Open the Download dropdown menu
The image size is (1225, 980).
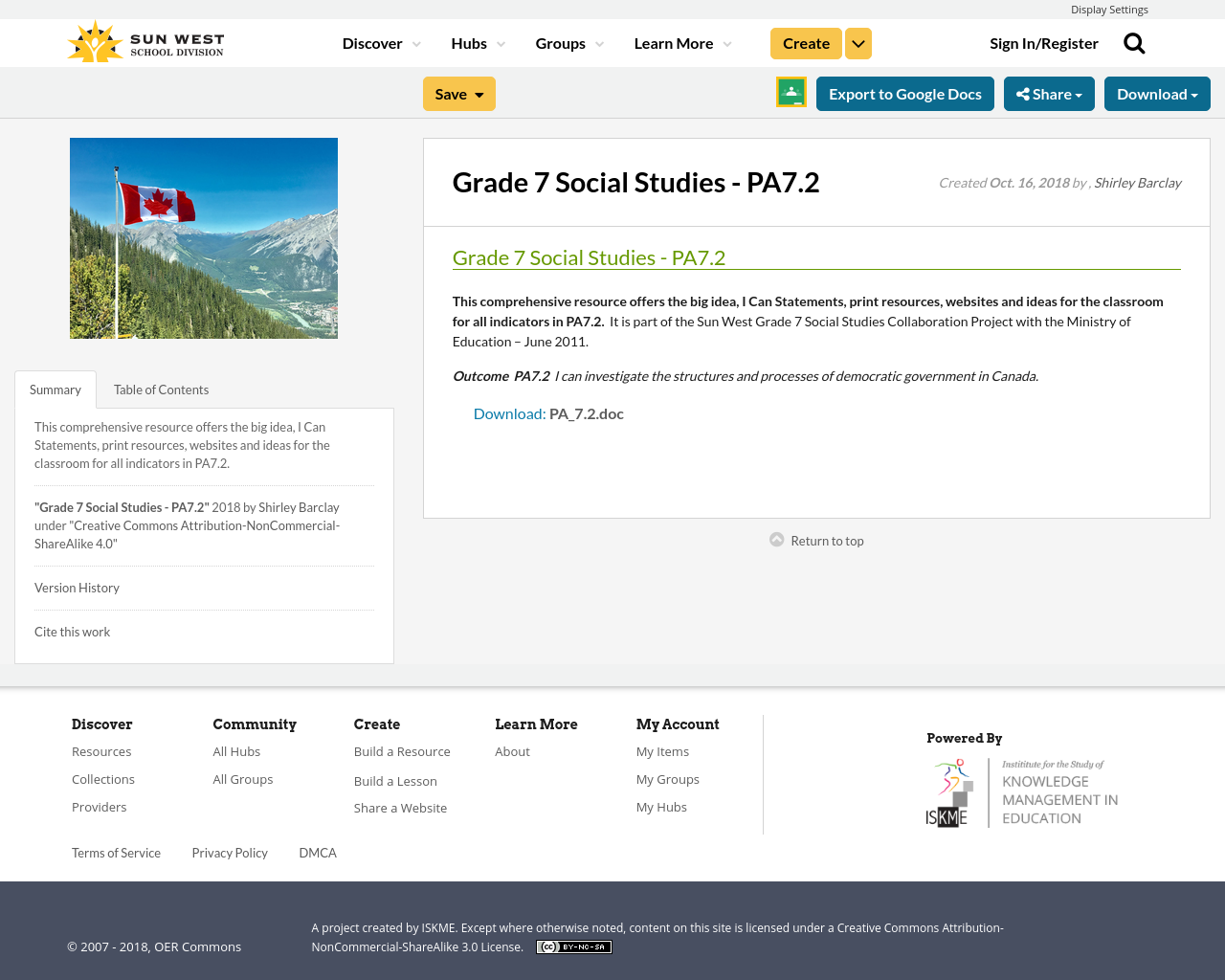coord(1156,92)
